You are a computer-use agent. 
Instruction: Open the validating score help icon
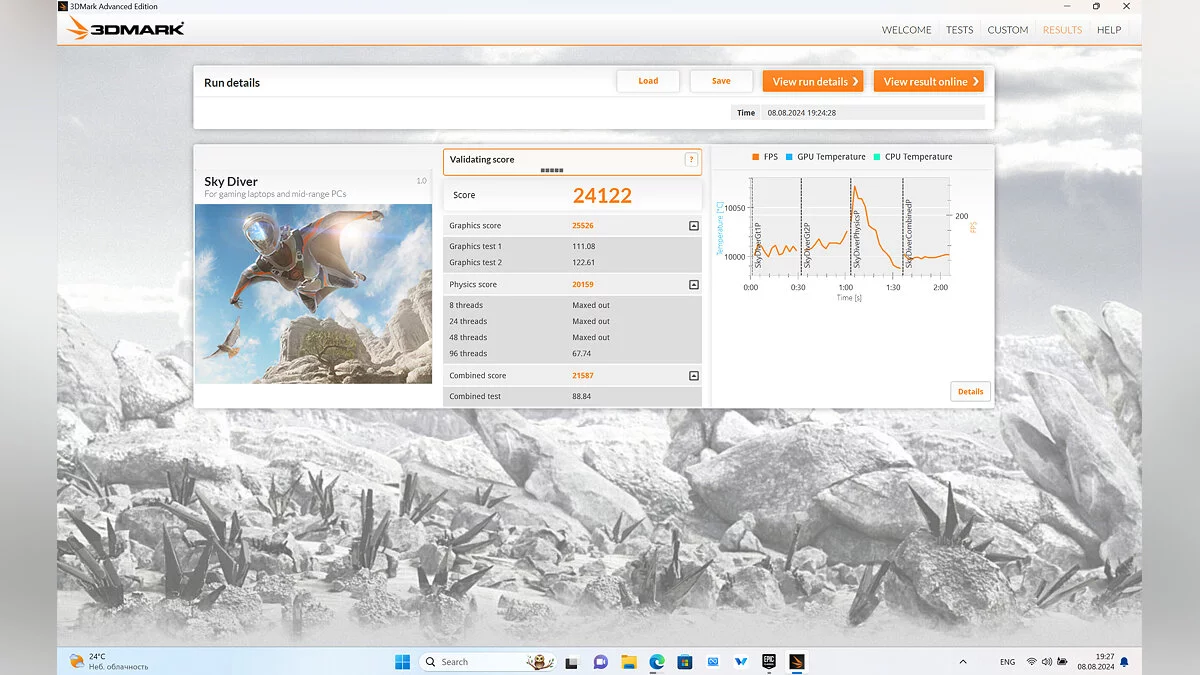pyautogui.click(x=691, y=160)
